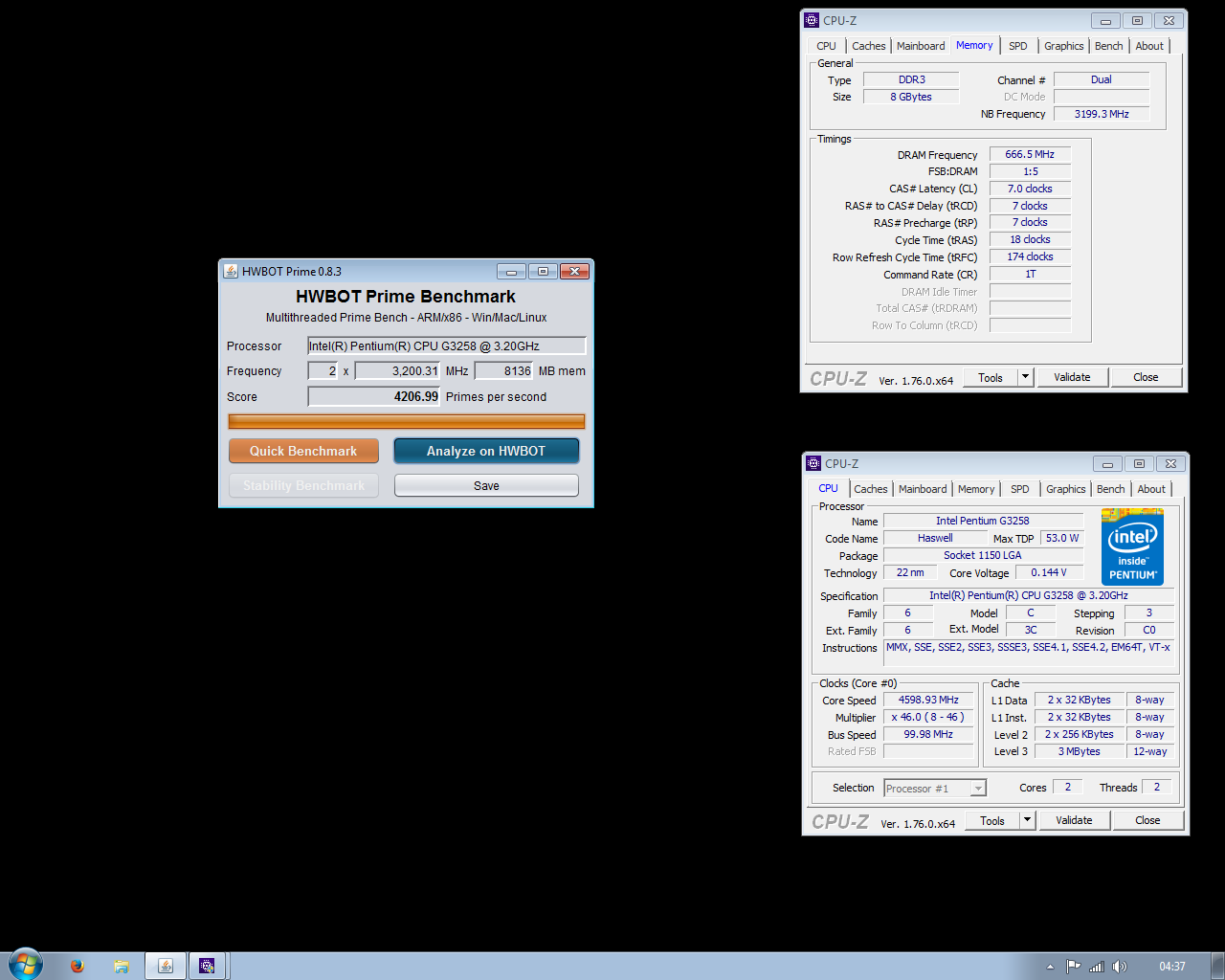This screenshot has width=1225, height=980.
Task: Close the upper CPU-Z window via X
Action: (x=1169, y=20)
